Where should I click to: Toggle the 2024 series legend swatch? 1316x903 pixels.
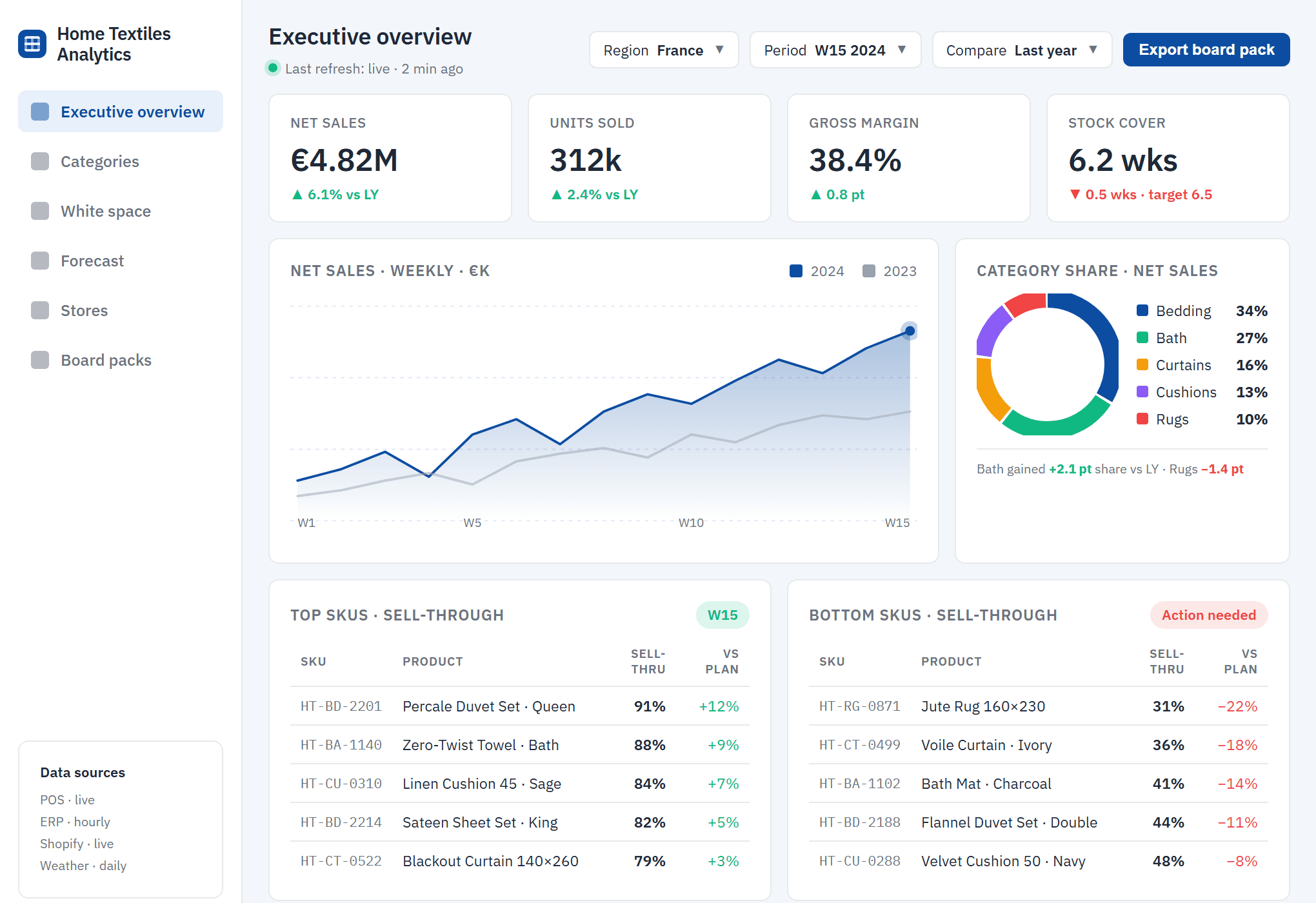pyautogui.click(x=796, y=271)
